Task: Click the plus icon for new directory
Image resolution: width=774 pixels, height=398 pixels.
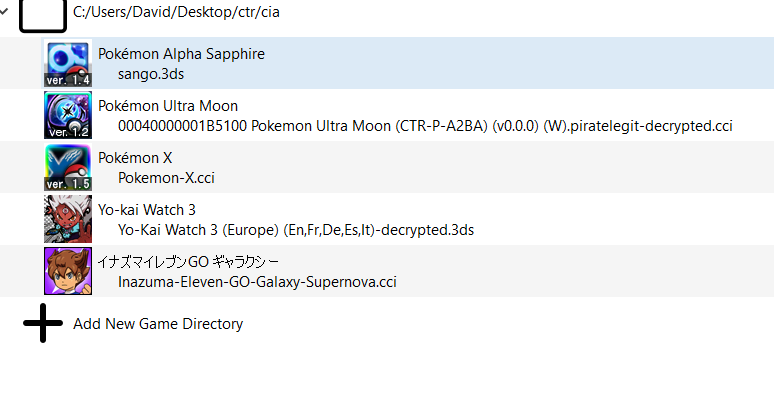Action: (43, 323)
